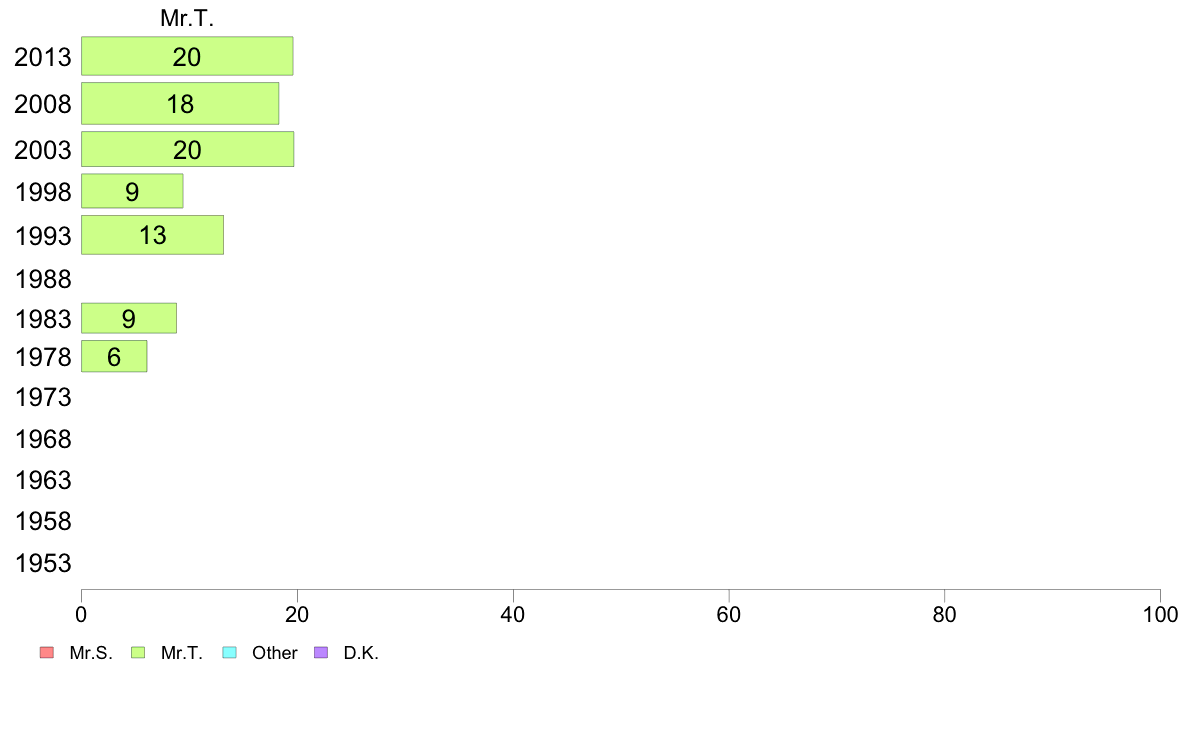Image resolution: width=1188 pixels, height=736 pixels.
Task: Click the Other legend text label
Action: [274, 653]
